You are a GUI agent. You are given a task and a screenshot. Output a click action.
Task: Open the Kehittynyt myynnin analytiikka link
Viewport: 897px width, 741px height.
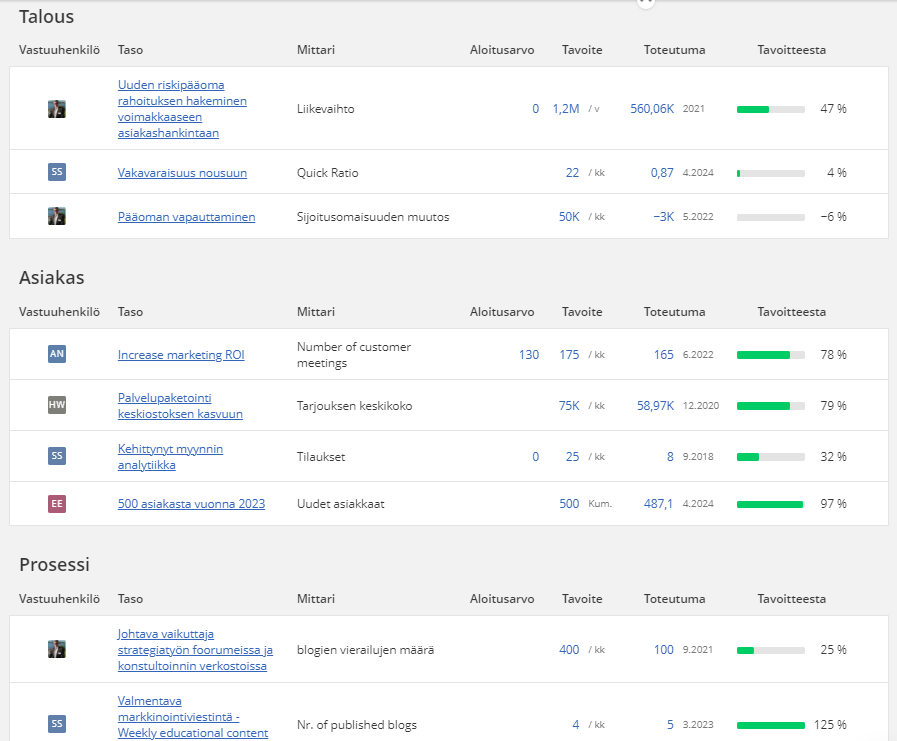point(170,457)
